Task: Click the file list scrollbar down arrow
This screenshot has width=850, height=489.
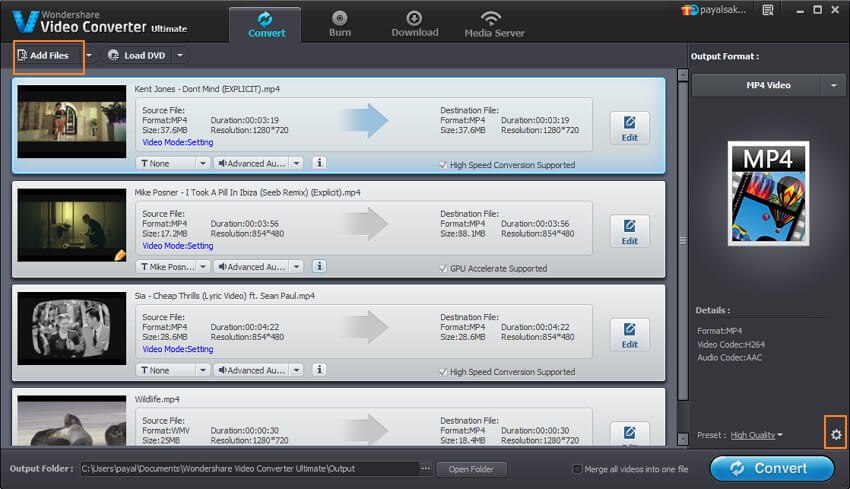Action: [683, 439]
